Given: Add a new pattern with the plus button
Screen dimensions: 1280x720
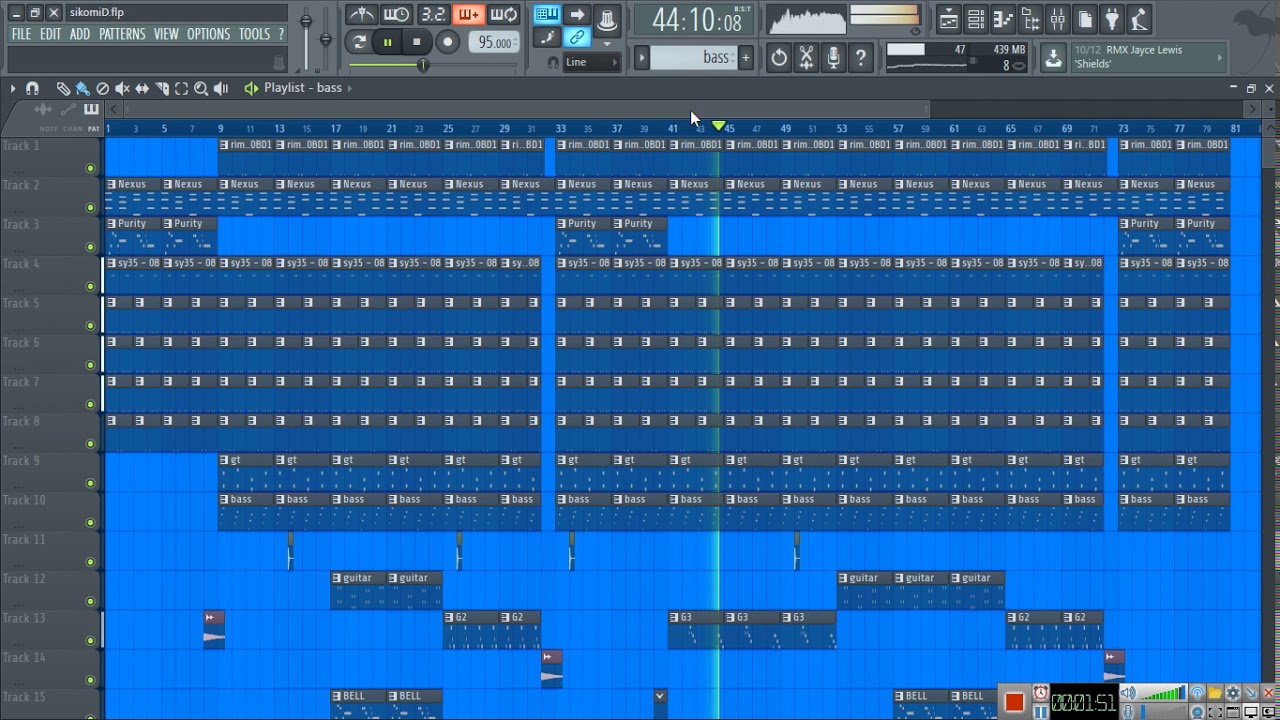Looking at the screenshot, I should pyautogui.click(x=745, y=58).
